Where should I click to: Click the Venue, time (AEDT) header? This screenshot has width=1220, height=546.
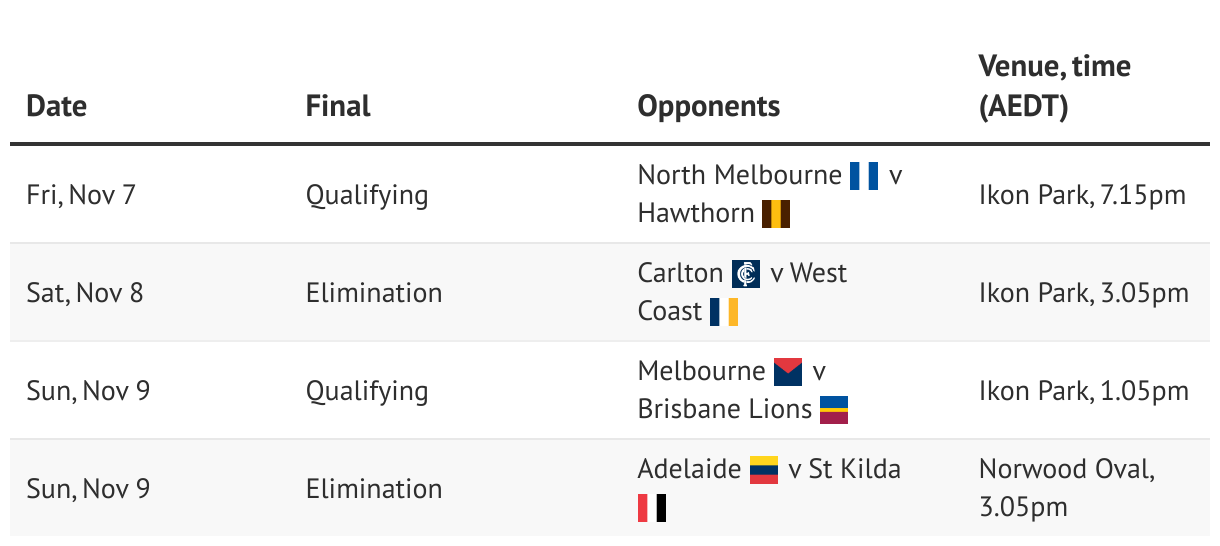[1054, 86]
